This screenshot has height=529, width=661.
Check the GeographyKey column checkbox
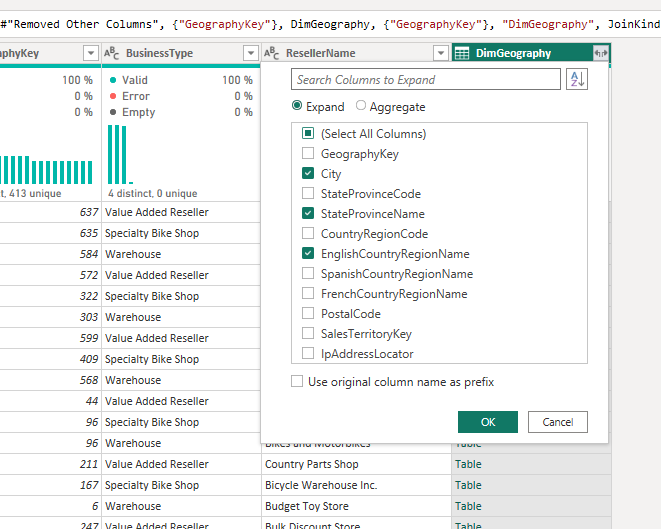(308, 154)
